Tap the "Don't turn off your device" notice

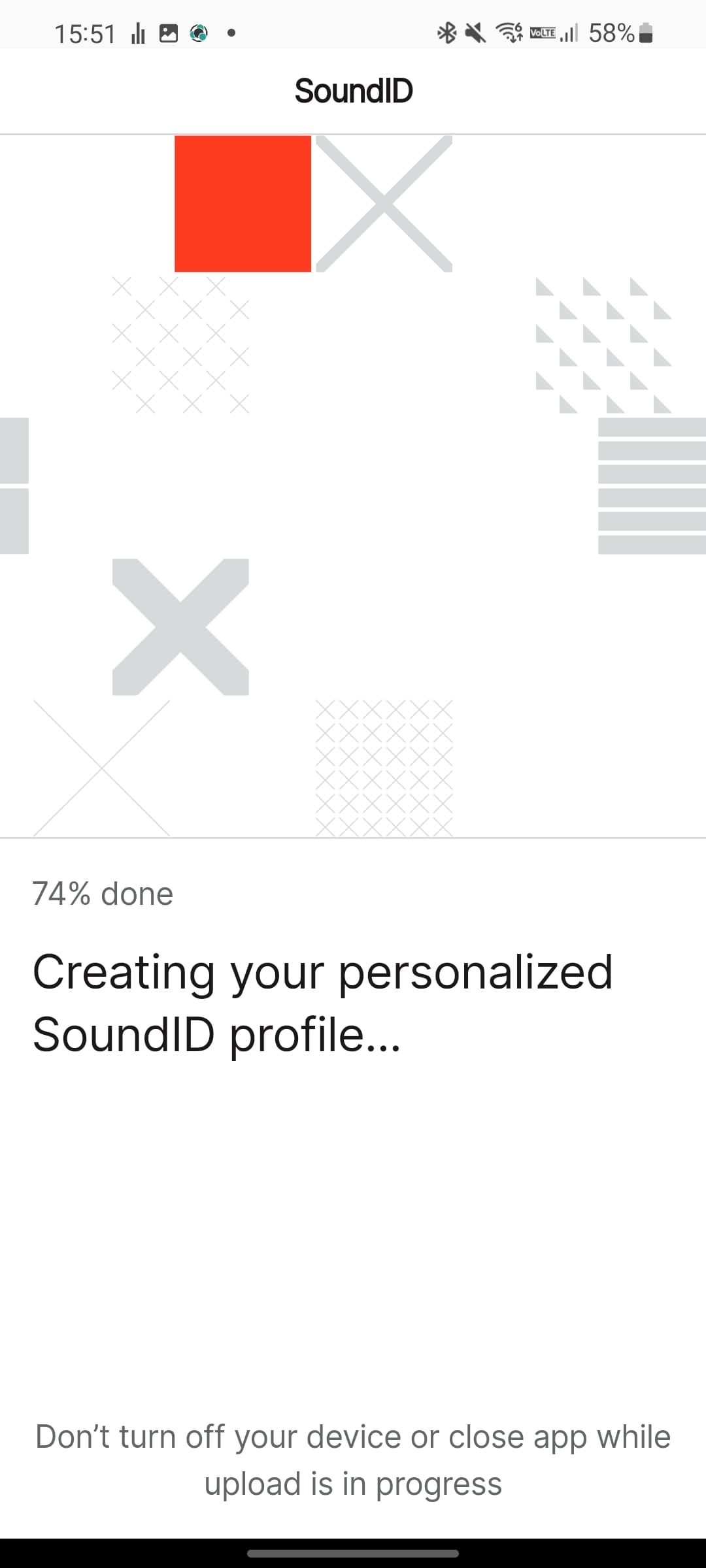tap(353, 1460)
